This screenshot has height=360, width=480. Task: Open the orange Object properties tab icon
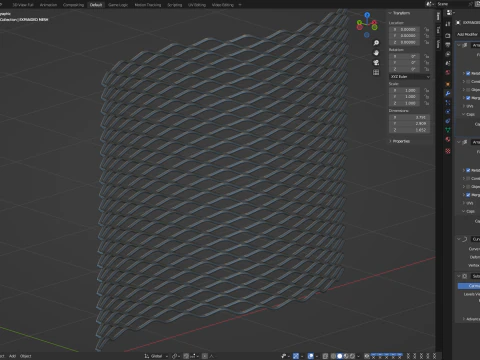point(448,84)
